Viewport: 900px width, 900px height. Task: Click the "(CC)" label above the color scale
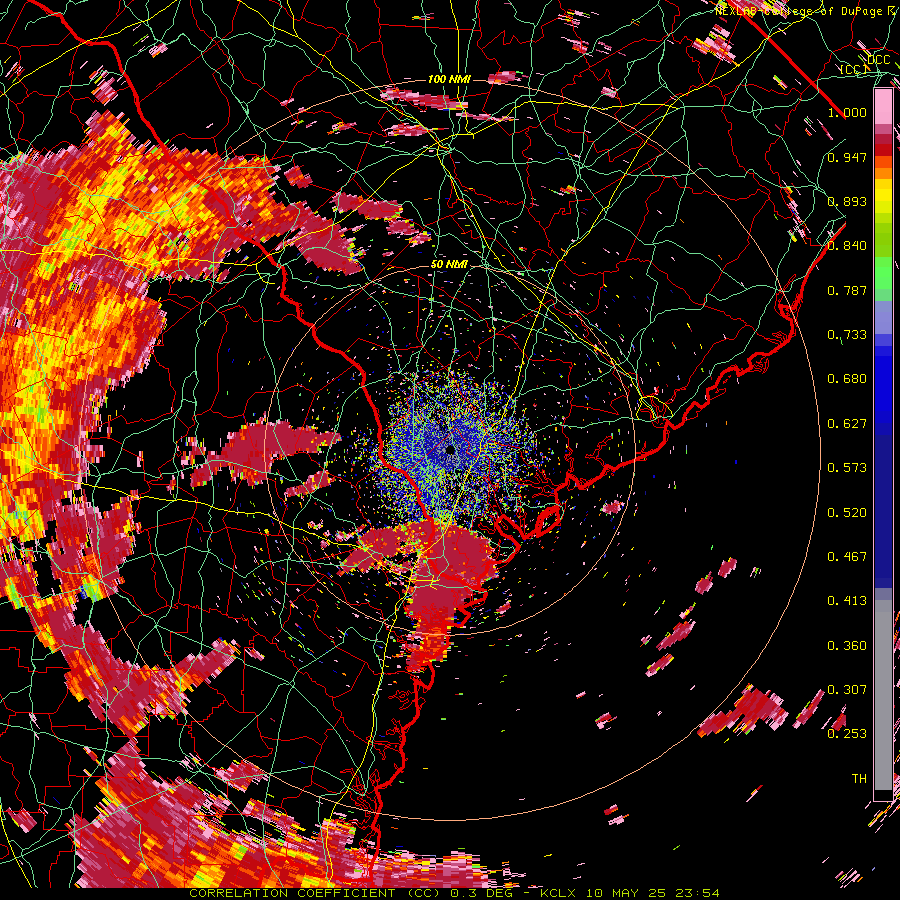pos(853,69)
